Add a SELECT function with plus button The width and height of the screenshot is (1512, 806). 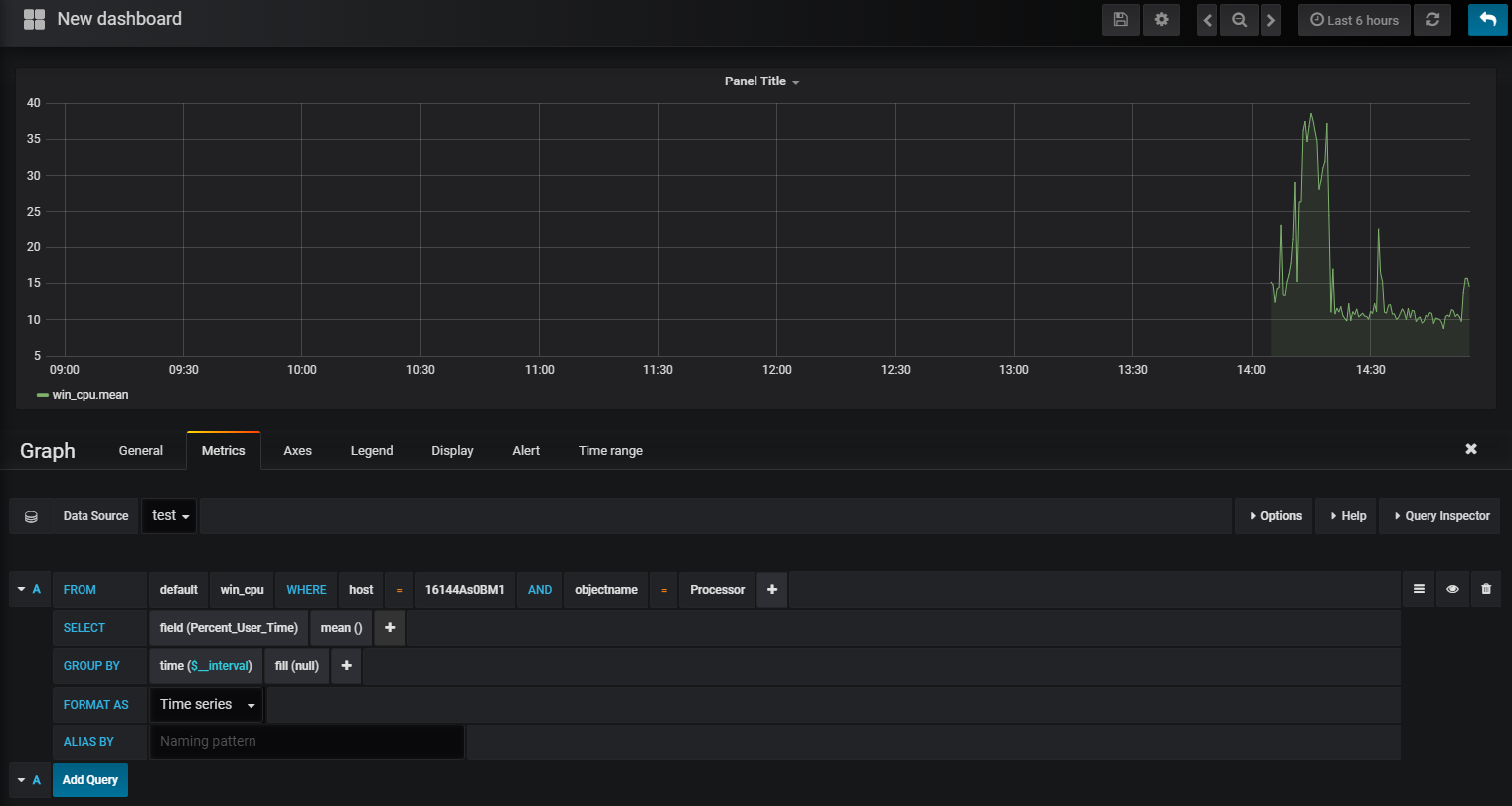tap(390, 627)
